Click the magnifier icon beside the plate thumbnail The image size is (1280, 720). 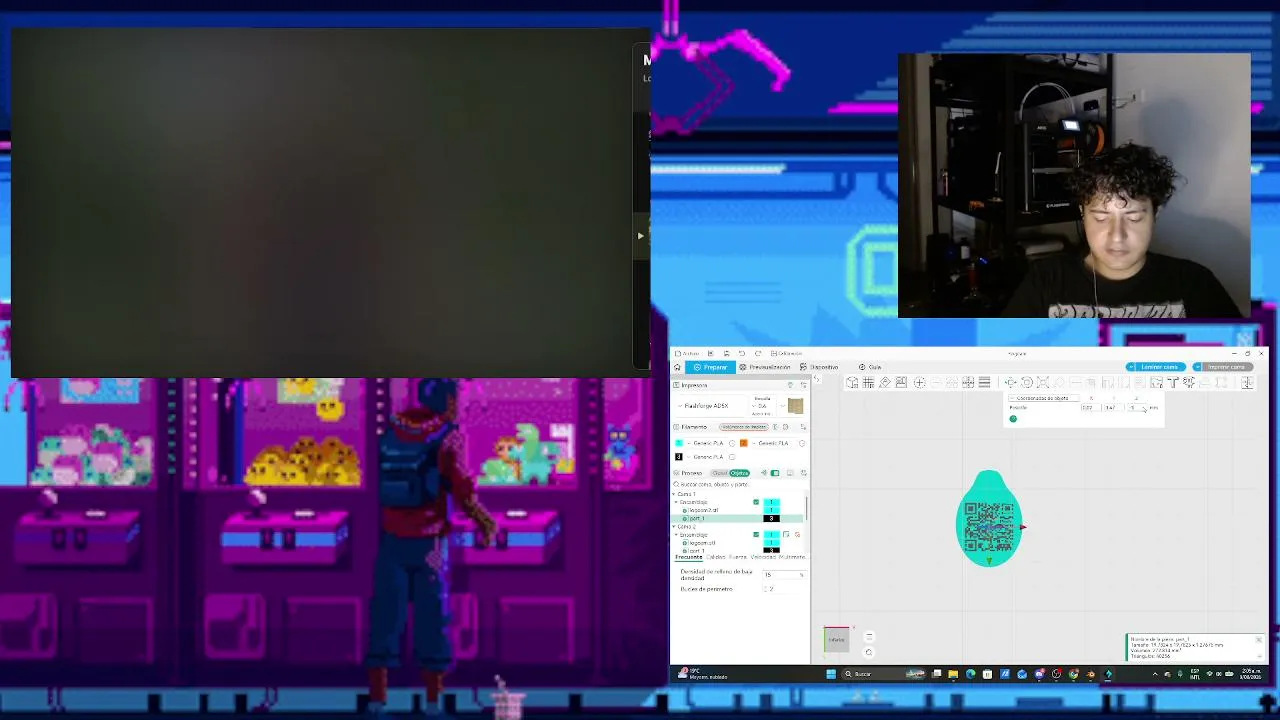tap(868, 652)
